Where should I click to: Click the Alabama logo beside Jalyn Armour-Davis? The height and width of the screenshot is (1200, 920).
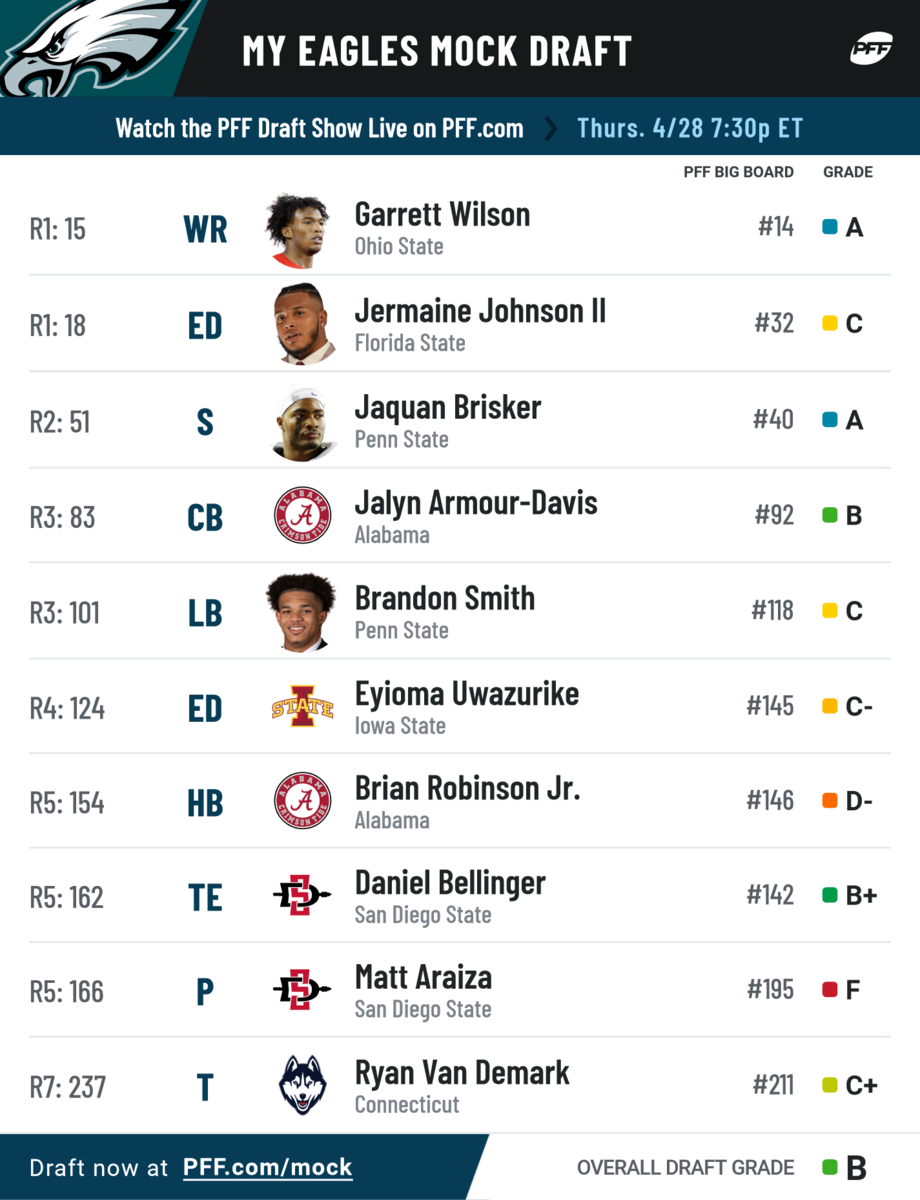[302, 516]
